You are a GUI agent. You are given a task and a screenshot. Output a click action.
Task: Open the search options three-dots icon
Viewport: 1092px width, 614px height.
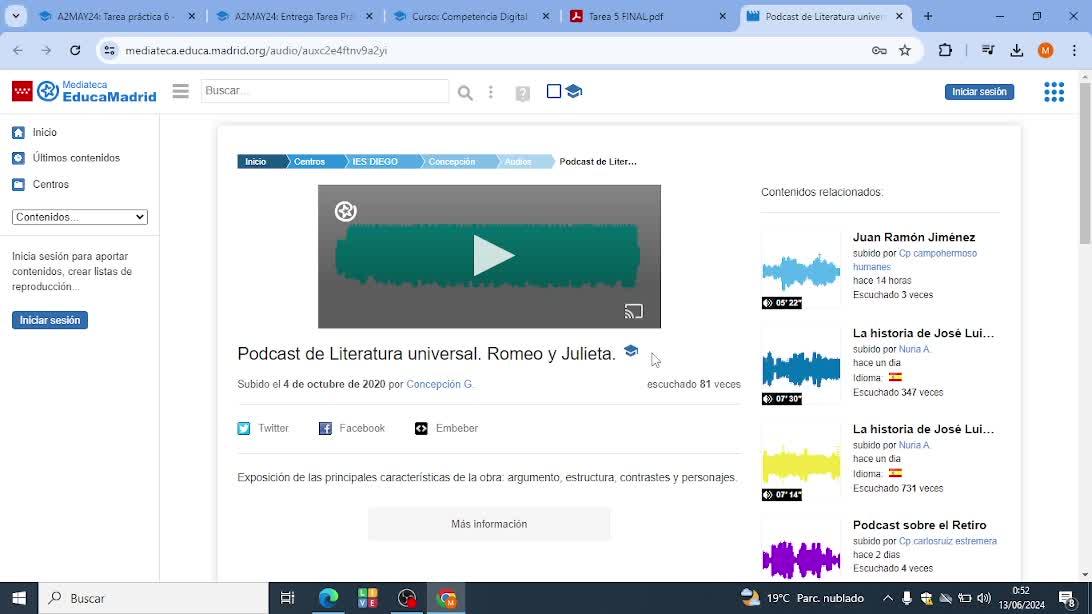tap(491, 92)
